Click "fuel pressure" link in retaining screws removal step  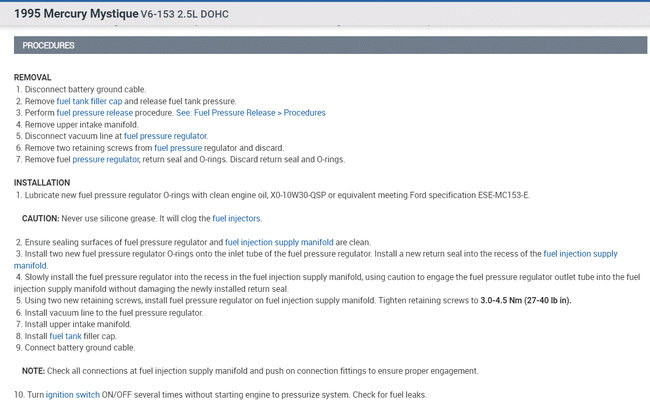click(x=178, y=147)
